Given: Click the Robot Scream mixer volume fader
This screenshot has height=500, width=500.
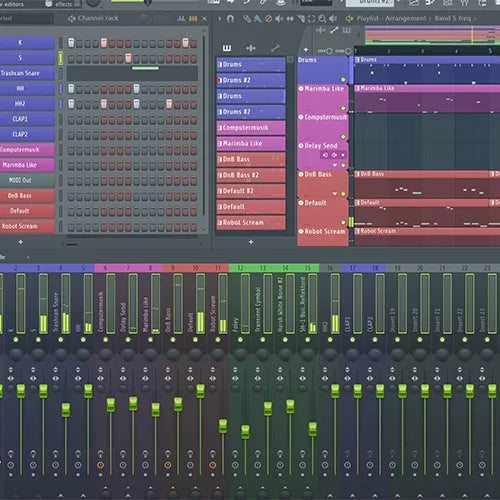Looking at the screenshot, I should point(223,427).
